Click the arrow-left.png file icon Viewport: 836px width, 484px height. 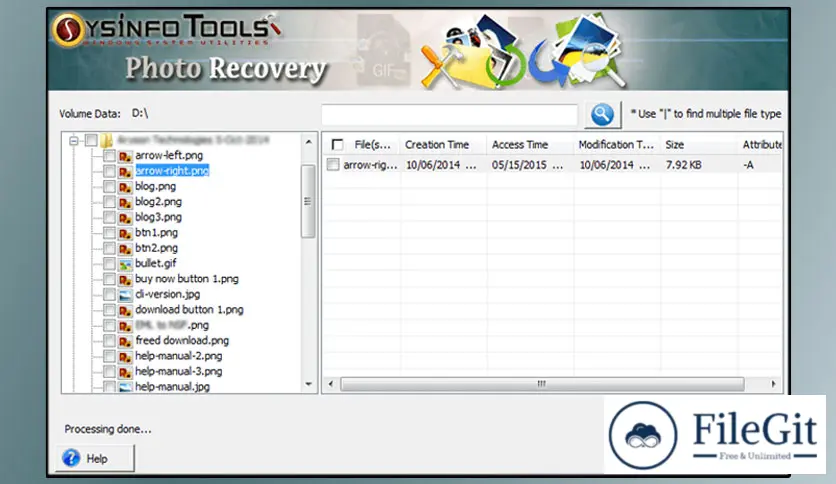pos(125,156)
